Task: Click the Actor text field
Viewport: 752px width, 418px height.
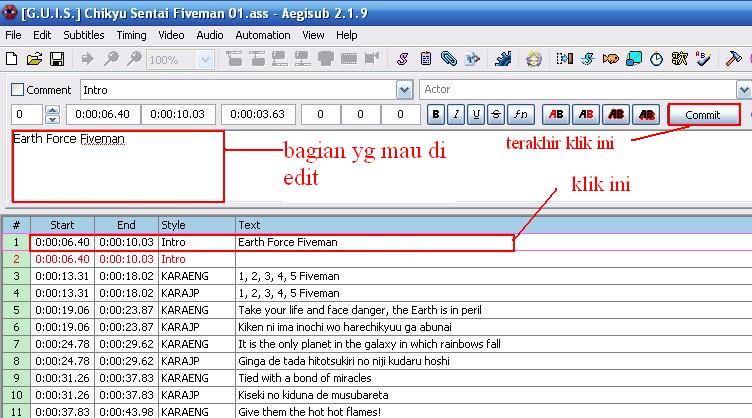Action: click(578, 90)
